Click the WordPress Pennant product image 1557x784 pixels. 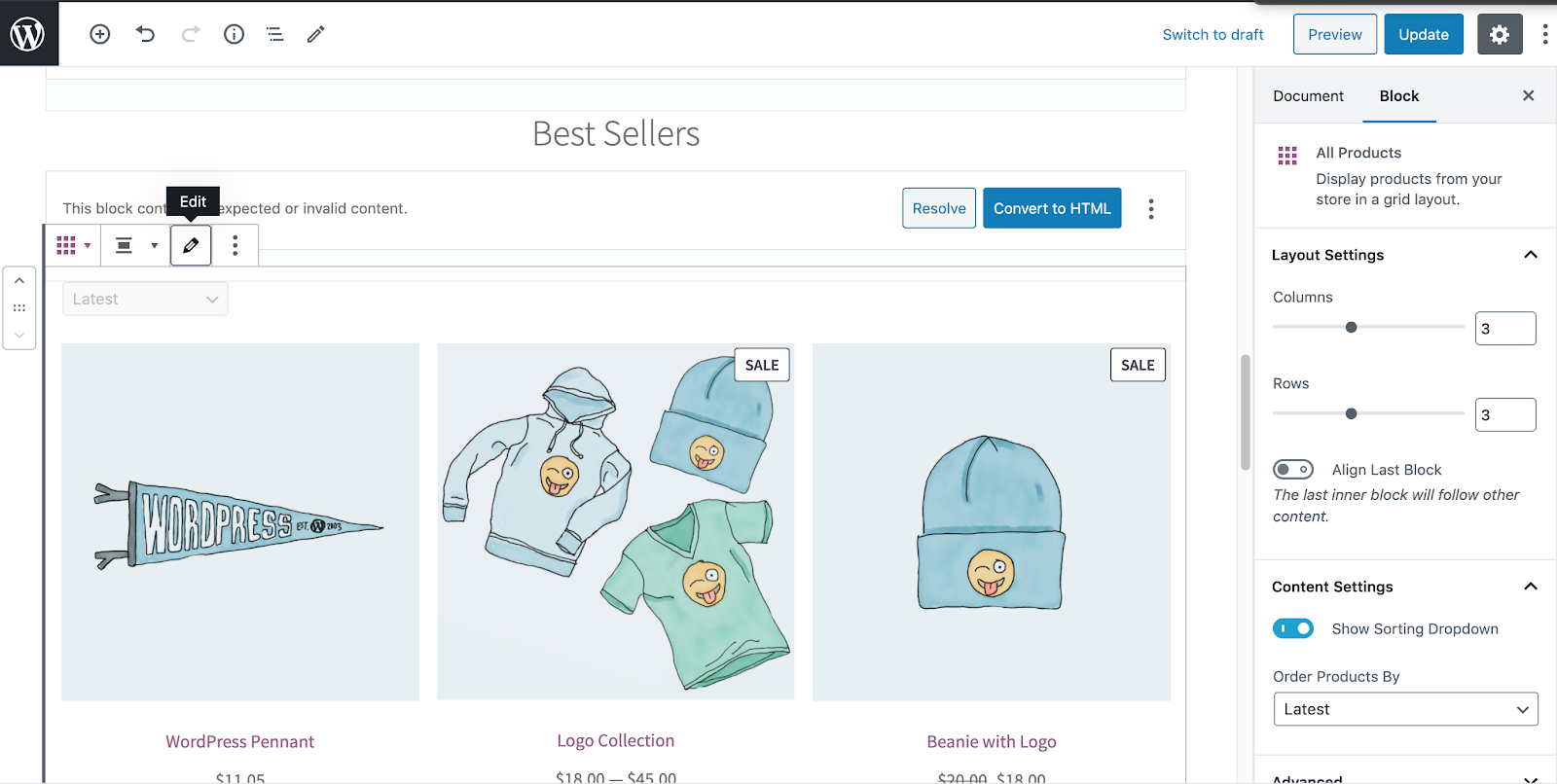[240, 522]
